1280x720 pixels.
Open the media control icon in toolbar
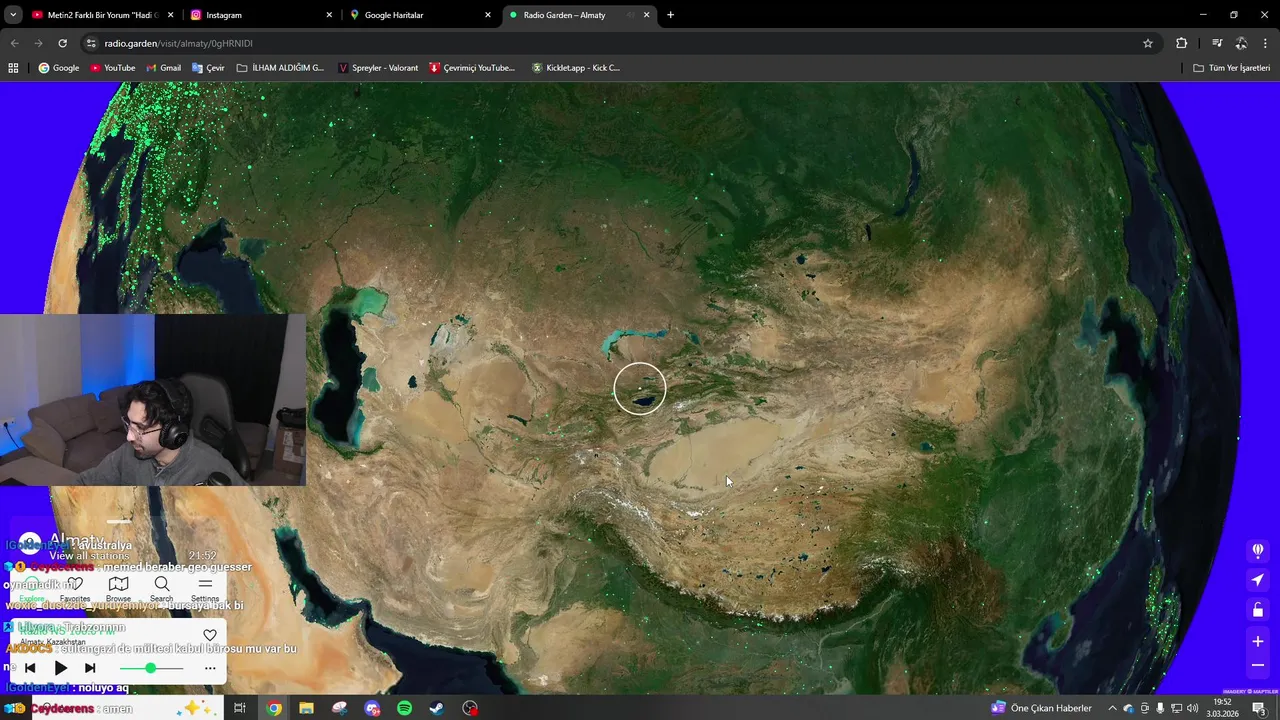point(1217,43)
